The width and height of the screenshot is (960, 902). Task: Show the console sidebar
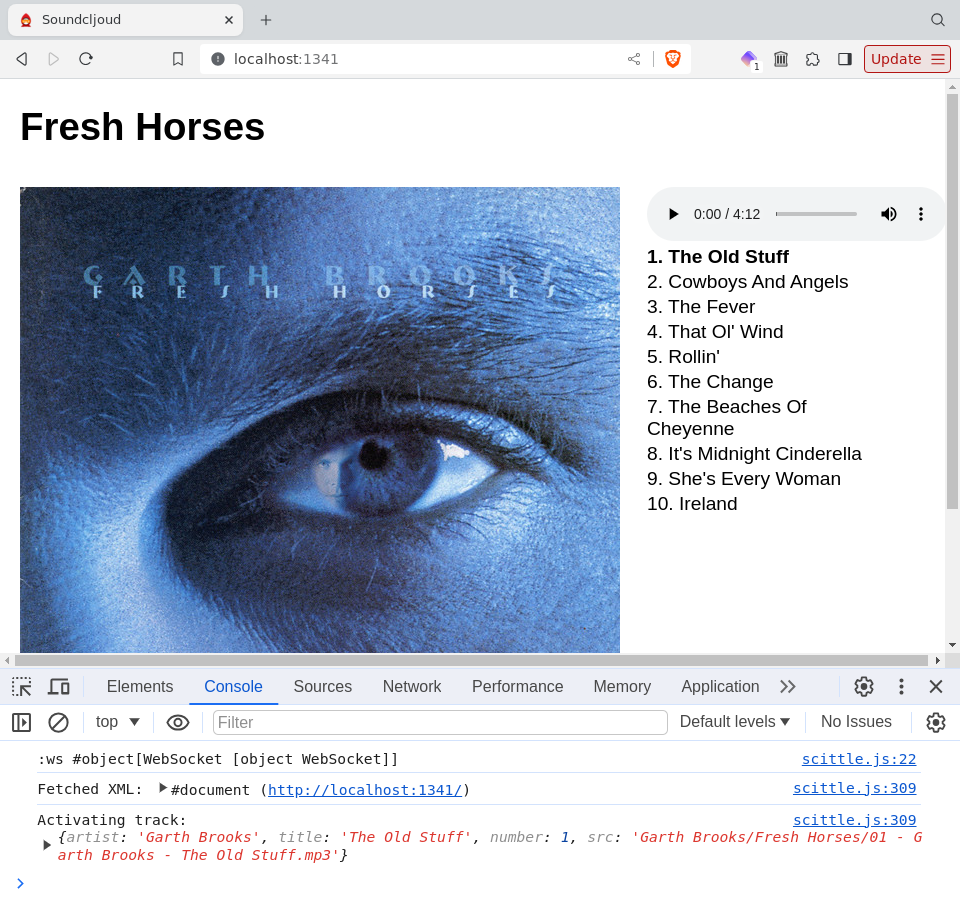point(21,723)
